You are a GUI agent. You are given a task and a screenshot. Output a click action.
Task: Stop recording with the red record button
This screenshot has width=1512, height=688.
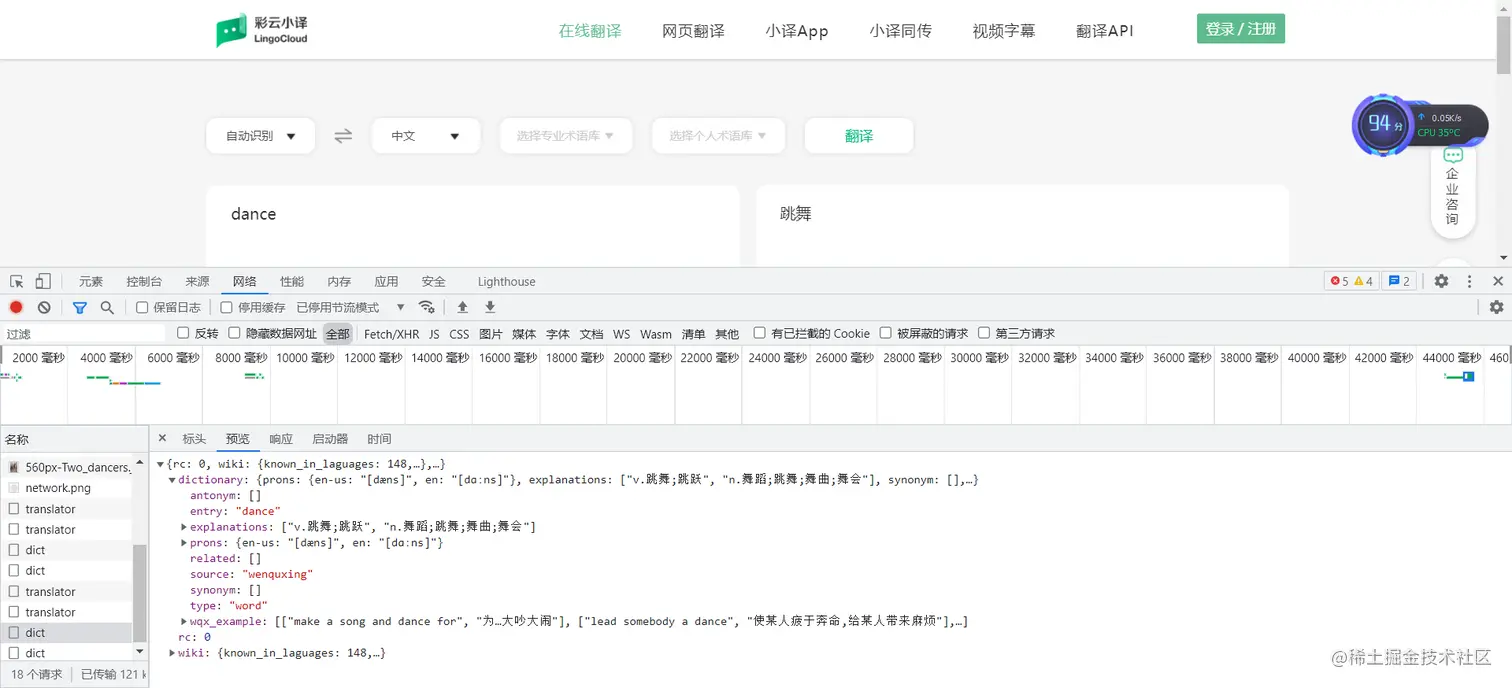point(16,308)
